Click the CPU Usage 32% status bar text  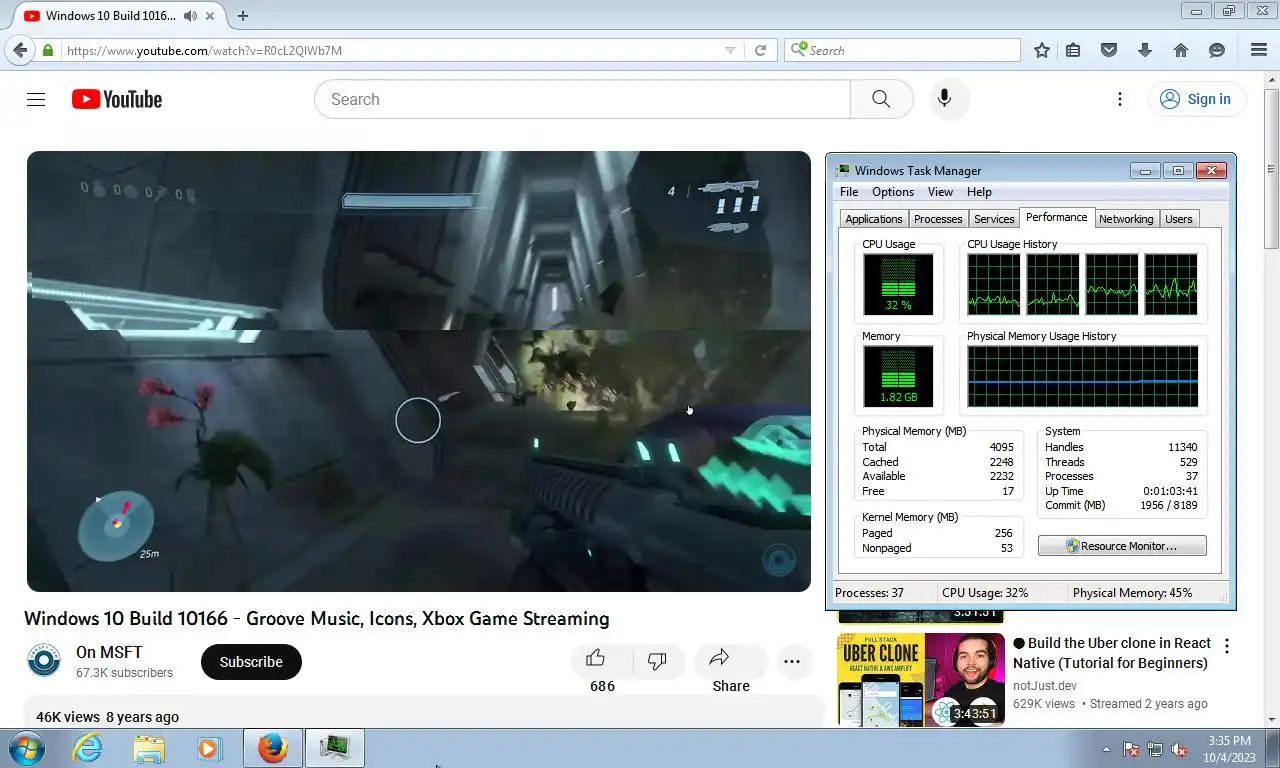click(x=985, y=593)
